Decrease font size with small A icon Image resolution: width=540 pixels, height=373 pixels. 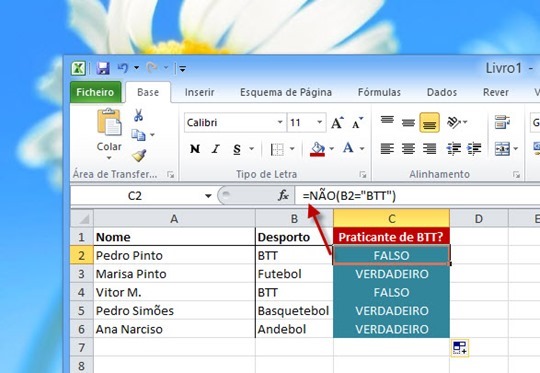[x=357, y=123]
